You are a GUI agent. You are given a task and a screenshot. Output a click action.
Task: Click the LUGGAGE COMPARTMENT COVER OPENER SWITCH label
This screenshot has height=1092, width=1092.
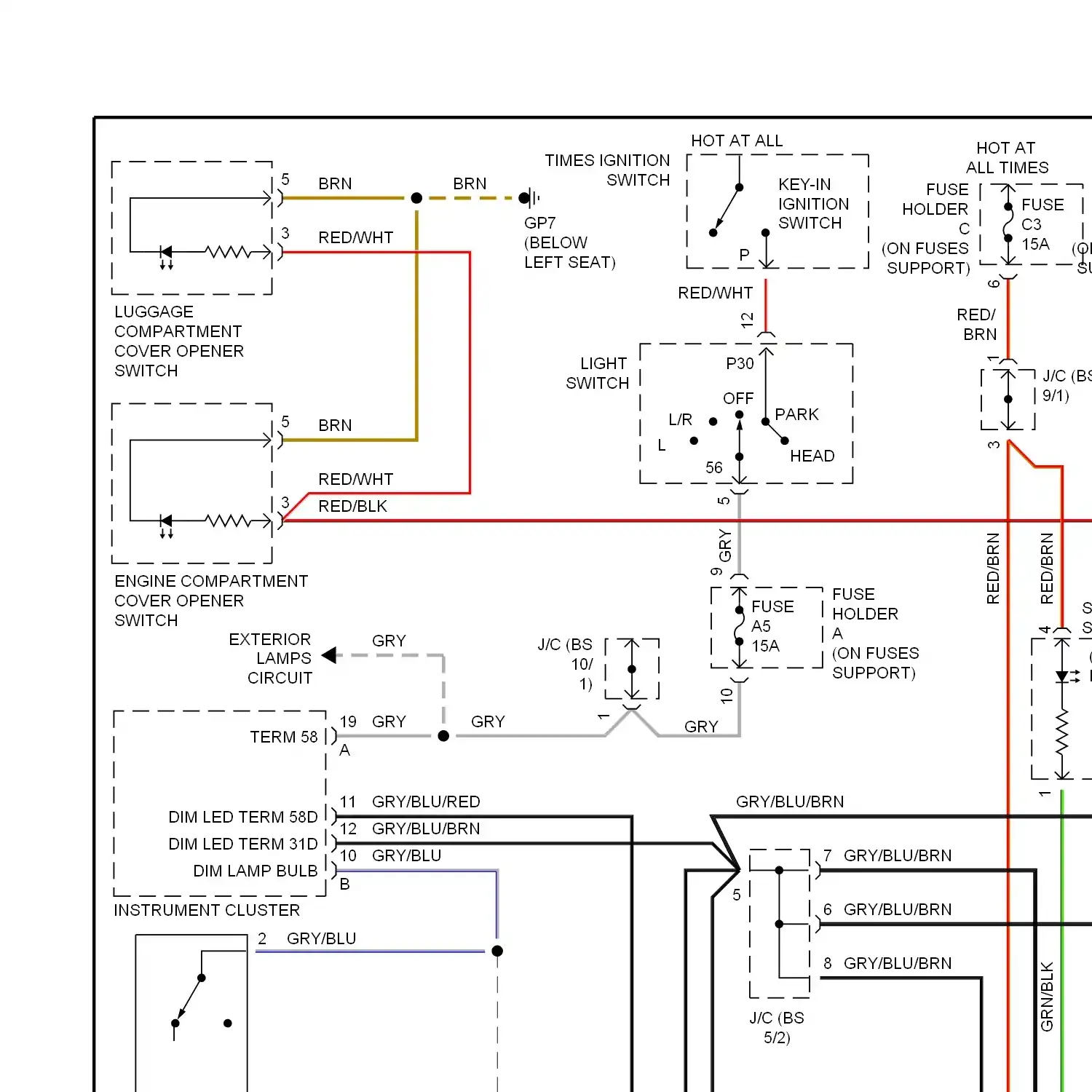pos(179,341)
